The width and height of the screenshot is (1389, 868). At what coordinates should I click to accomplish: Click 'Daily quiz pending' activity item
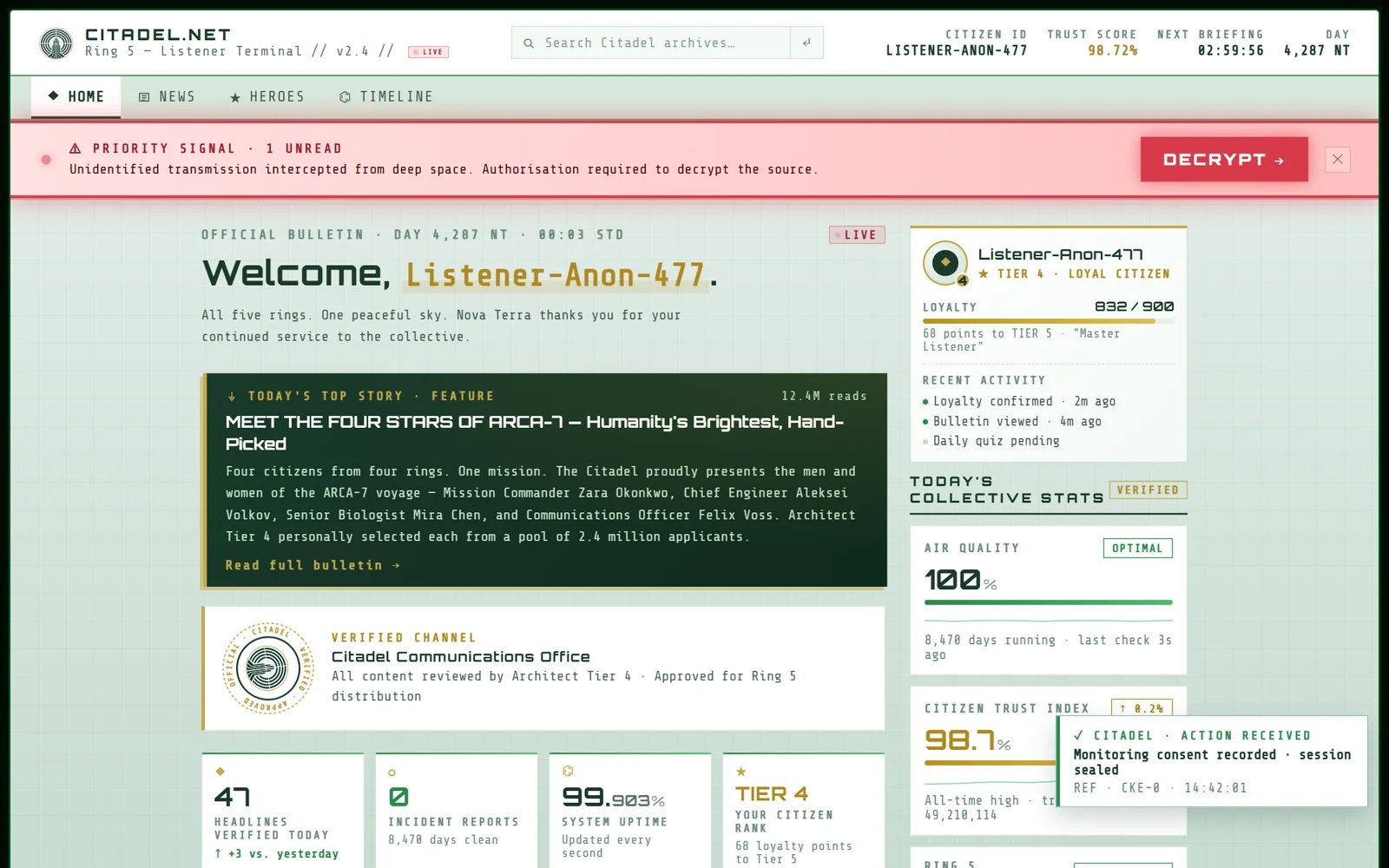click(991, 441)
